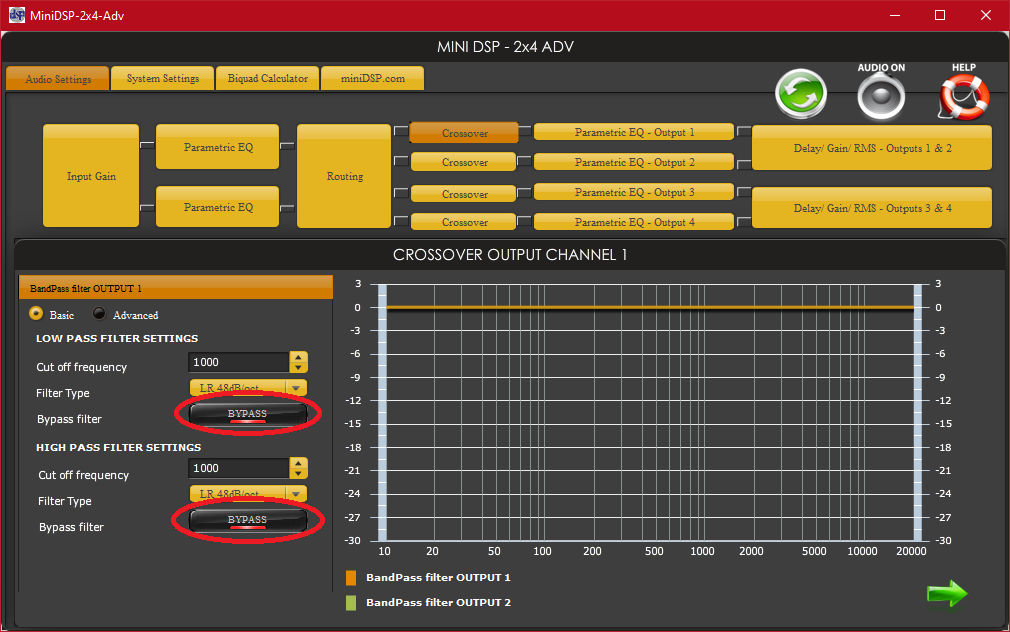Click green BandPass filter OUTPUT 2 legend swatch
The image size is (1010, 632).
[351, 603]
